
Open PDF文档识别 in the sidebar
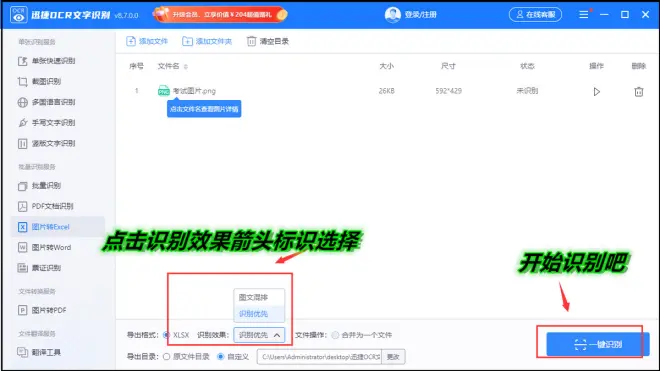[46, 206]
